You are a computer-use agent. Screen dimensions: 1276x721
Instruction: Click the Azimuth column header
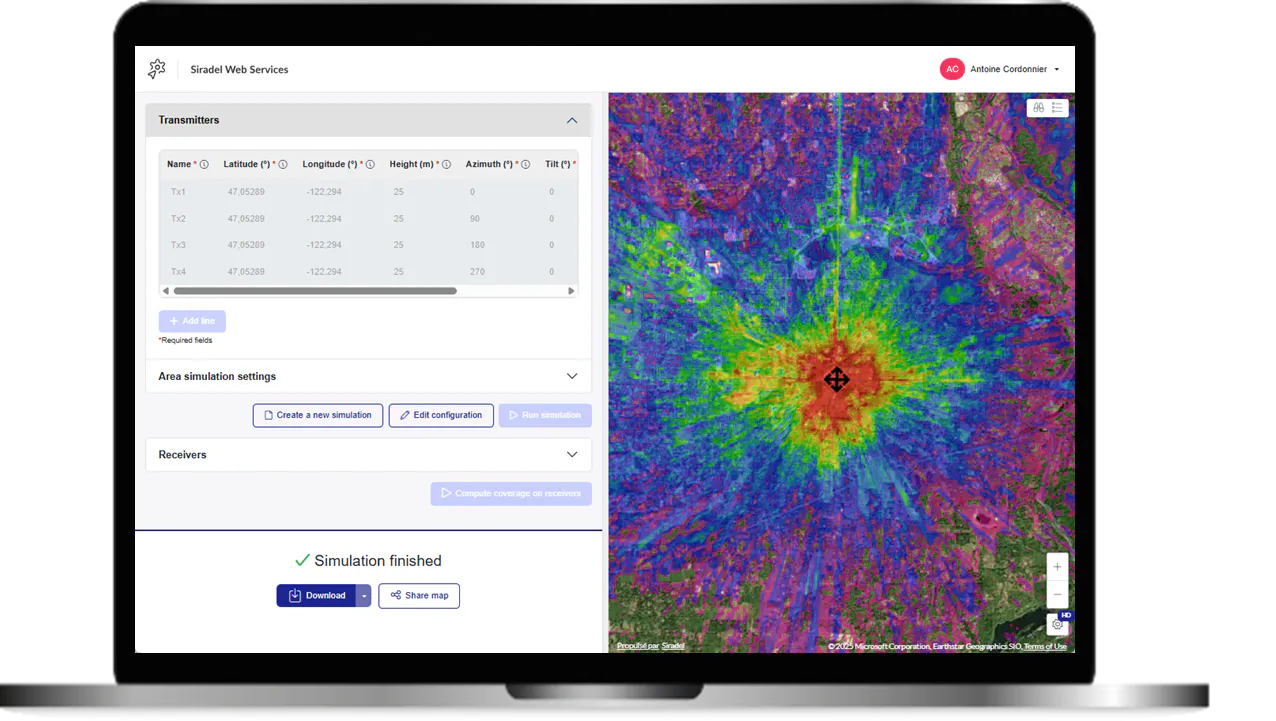point(489,165)
